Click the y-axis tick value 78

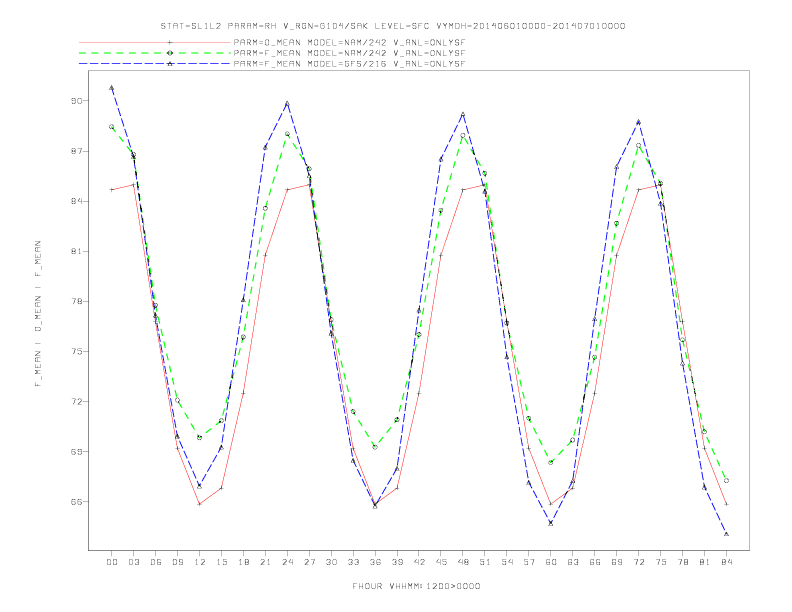pos(76,301)
